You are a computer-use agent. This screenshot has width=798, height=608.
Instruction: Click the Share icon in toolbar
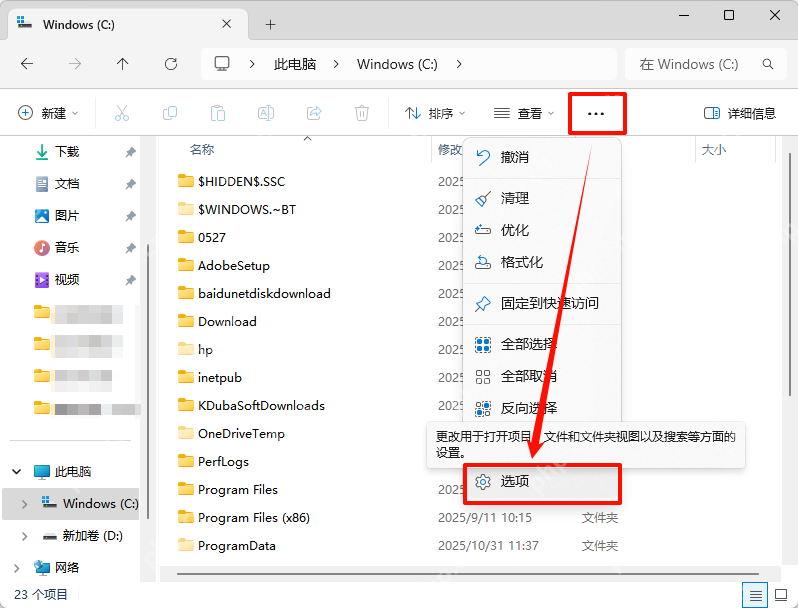click(314, 113)
